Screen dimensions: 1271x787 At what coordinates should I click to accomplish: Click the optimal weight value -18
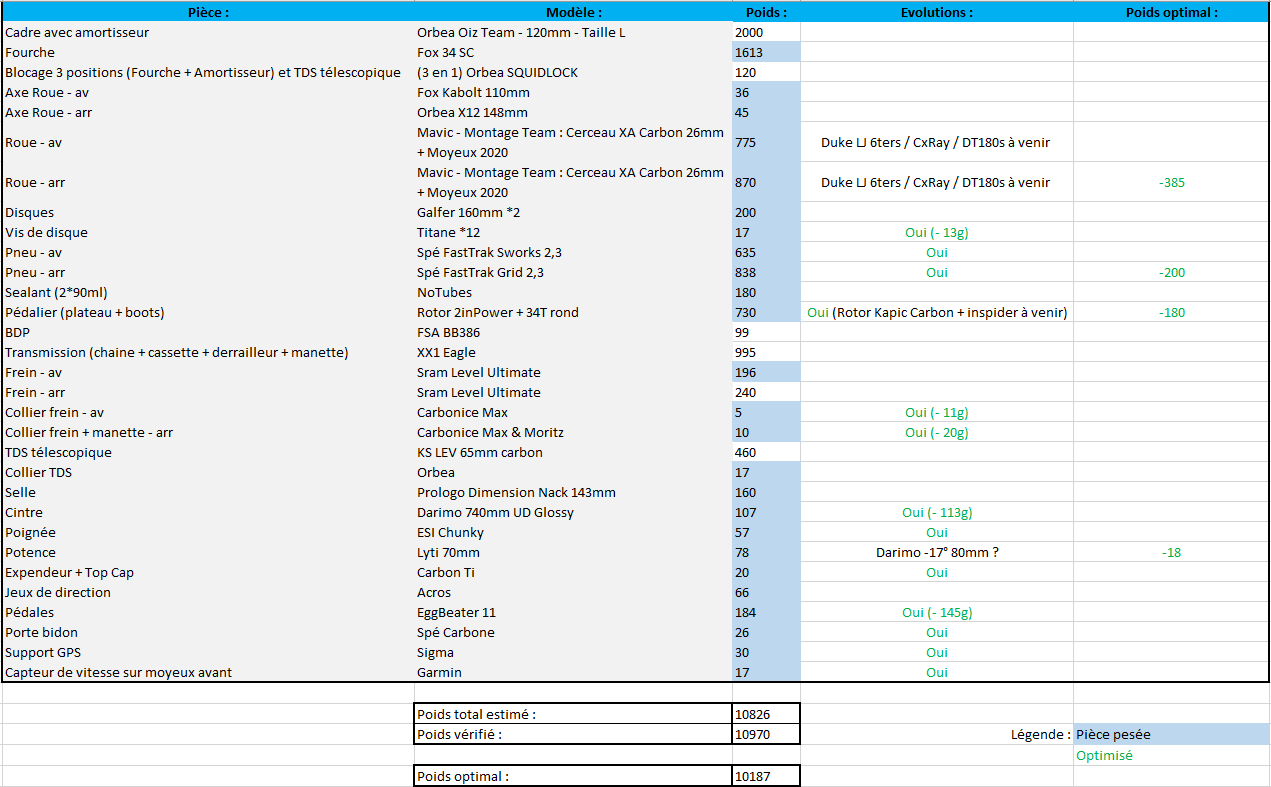pos(1172,552)
